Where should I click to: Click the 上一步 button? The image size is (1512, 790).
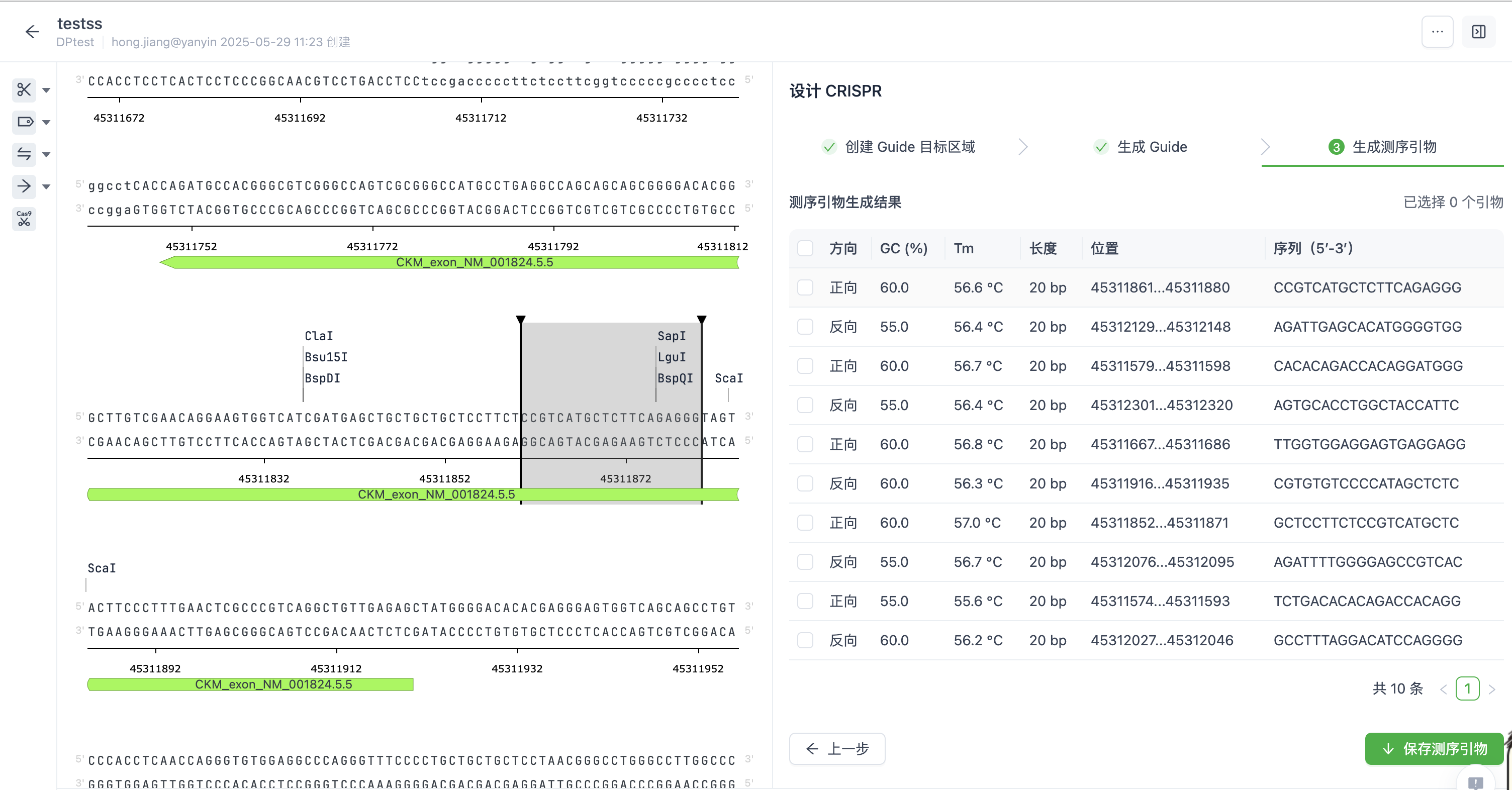click(837, 749)
